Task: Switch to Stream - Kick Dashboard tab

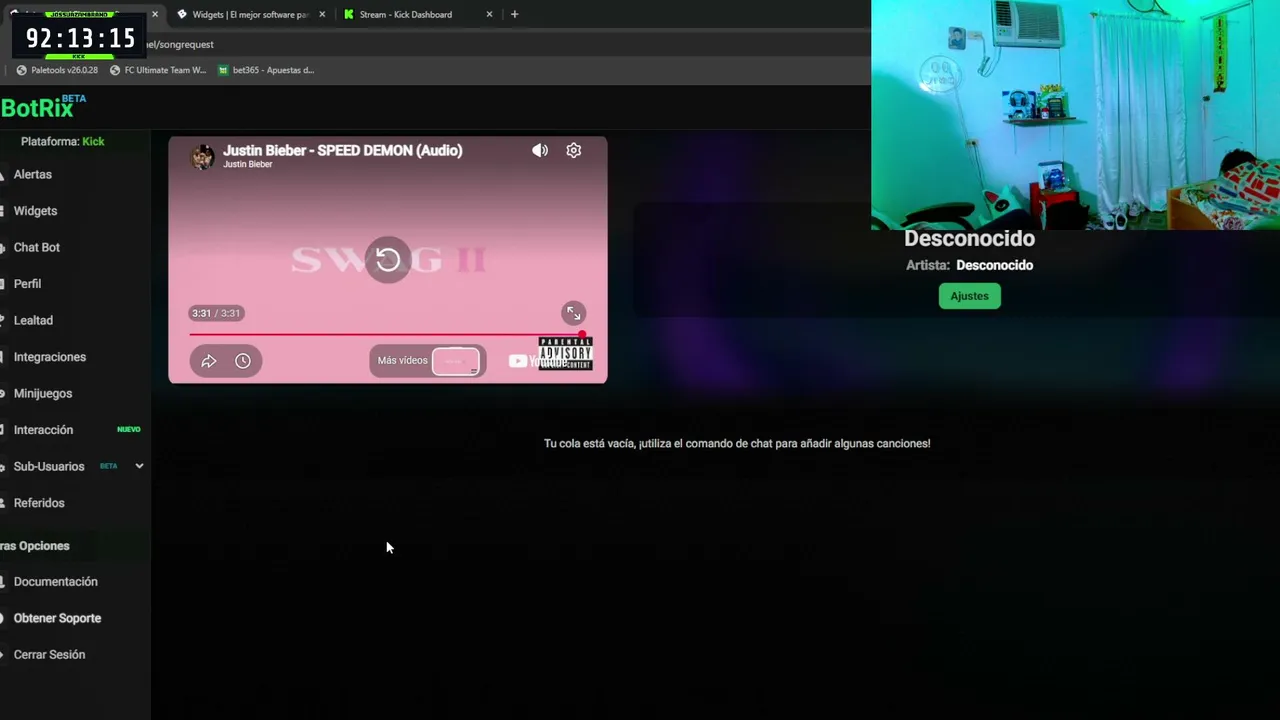Action: tap(416, 14)
